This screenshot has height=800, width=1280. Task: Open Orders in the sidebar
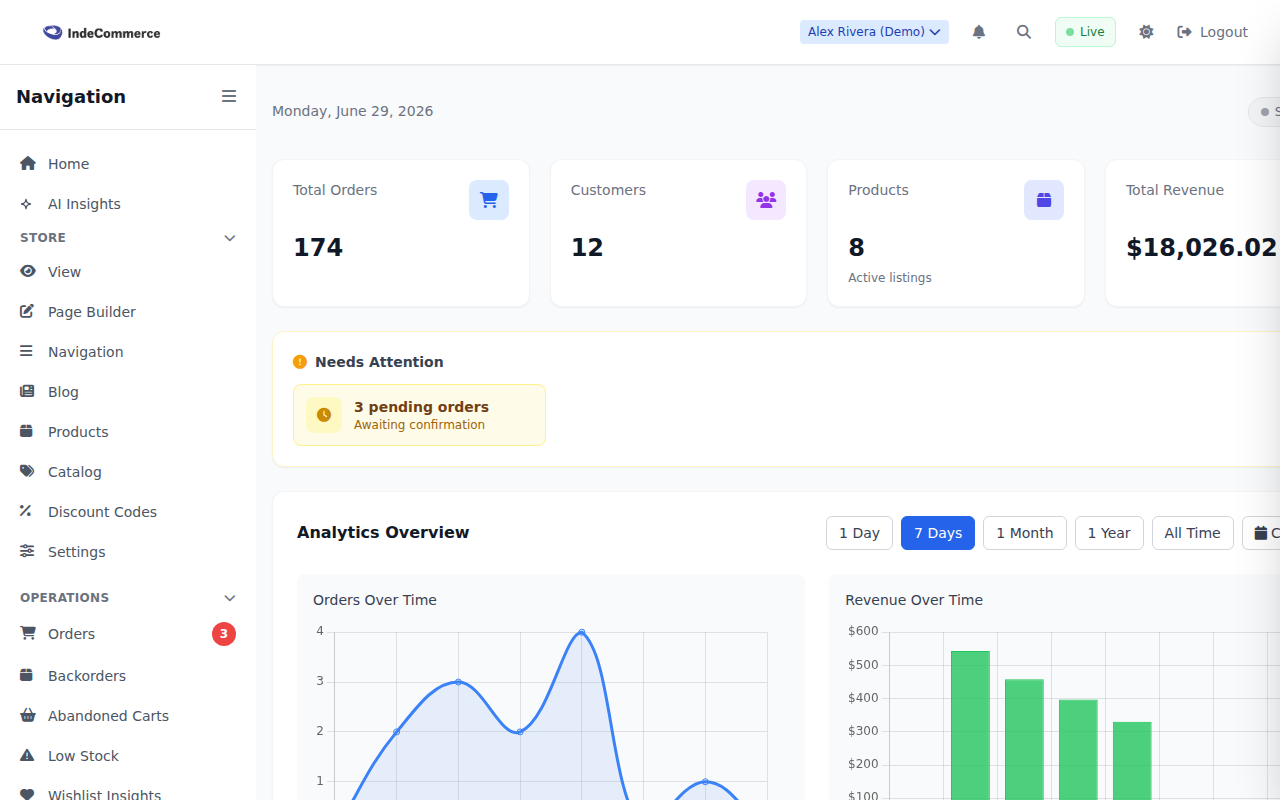(128, 634)
